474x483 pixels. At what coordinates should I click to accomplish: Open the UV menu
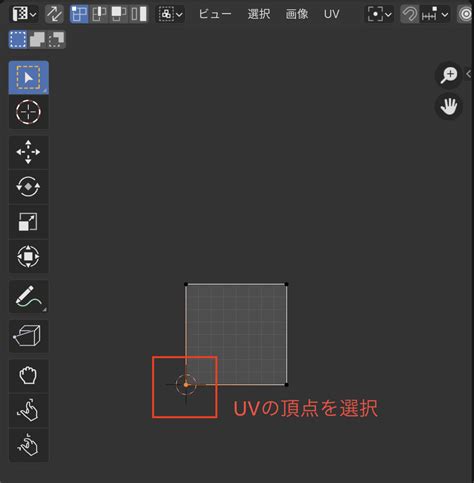[x=331, y=14]
